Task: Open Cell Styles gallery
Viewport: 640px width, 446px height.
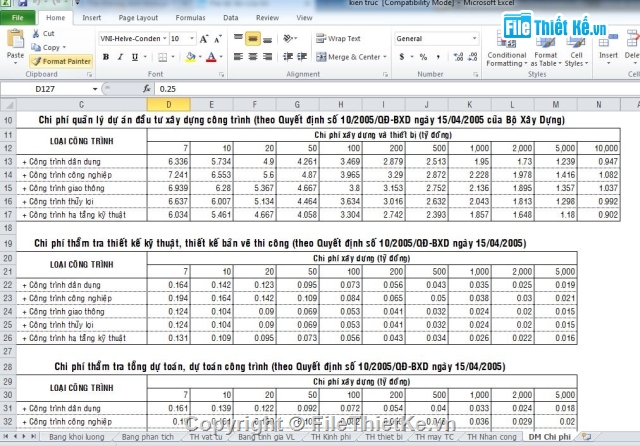Action: [x=576, y=49]
